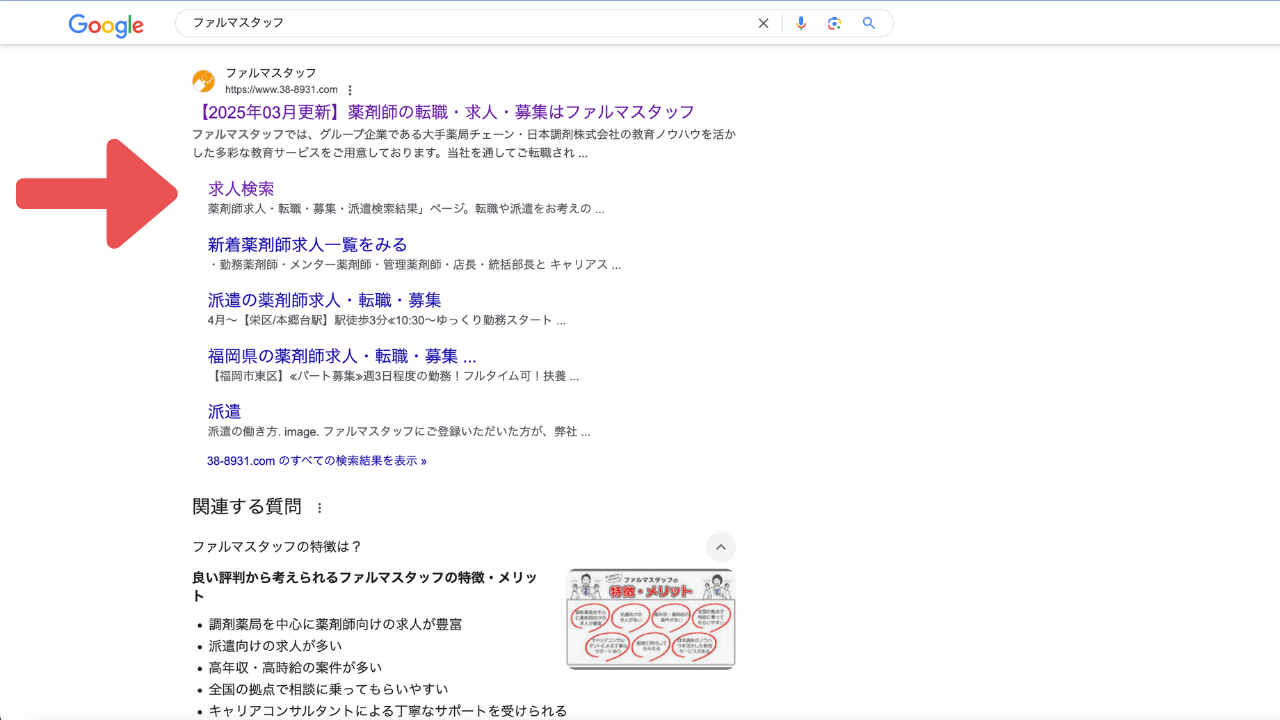Click 良い評判から考えられる answer heading
This screenshot has width=1280, height=720.
[x=365, y=587]
